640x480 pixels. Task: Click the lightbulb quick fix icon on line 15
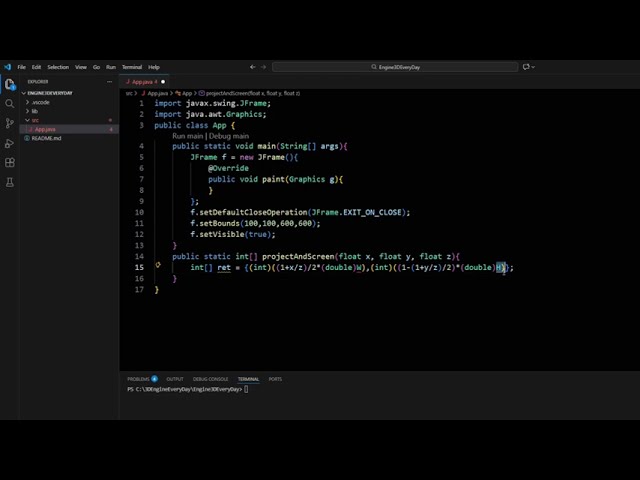tap(158, 265)
